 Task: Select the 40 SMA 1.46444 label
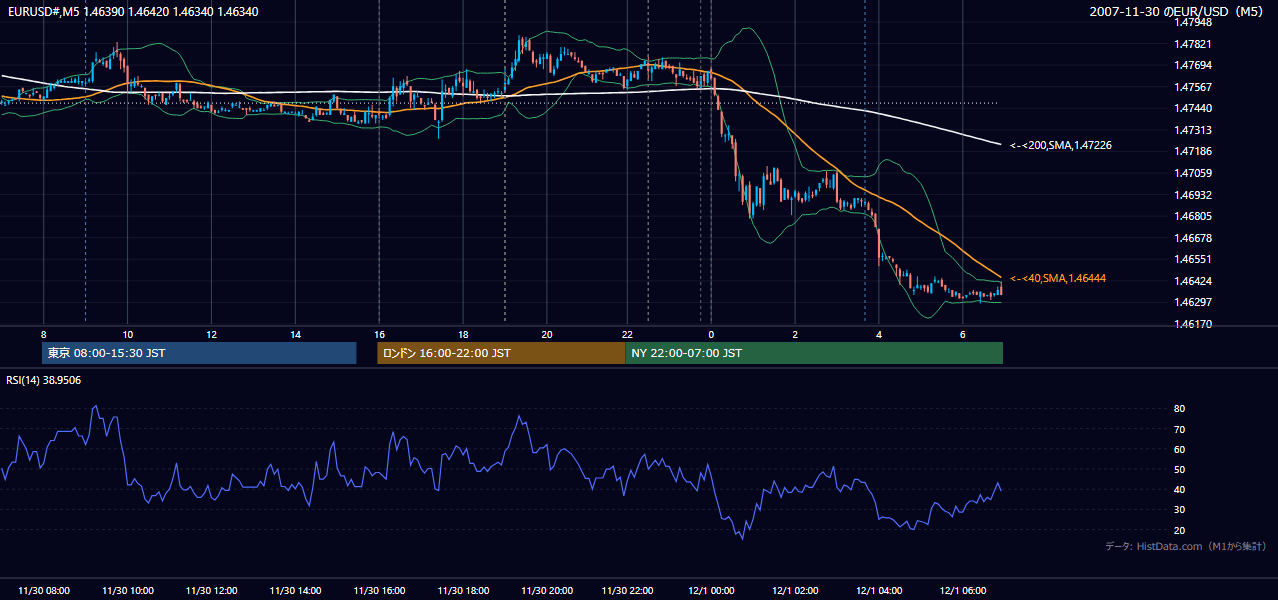click(1058, 278)
